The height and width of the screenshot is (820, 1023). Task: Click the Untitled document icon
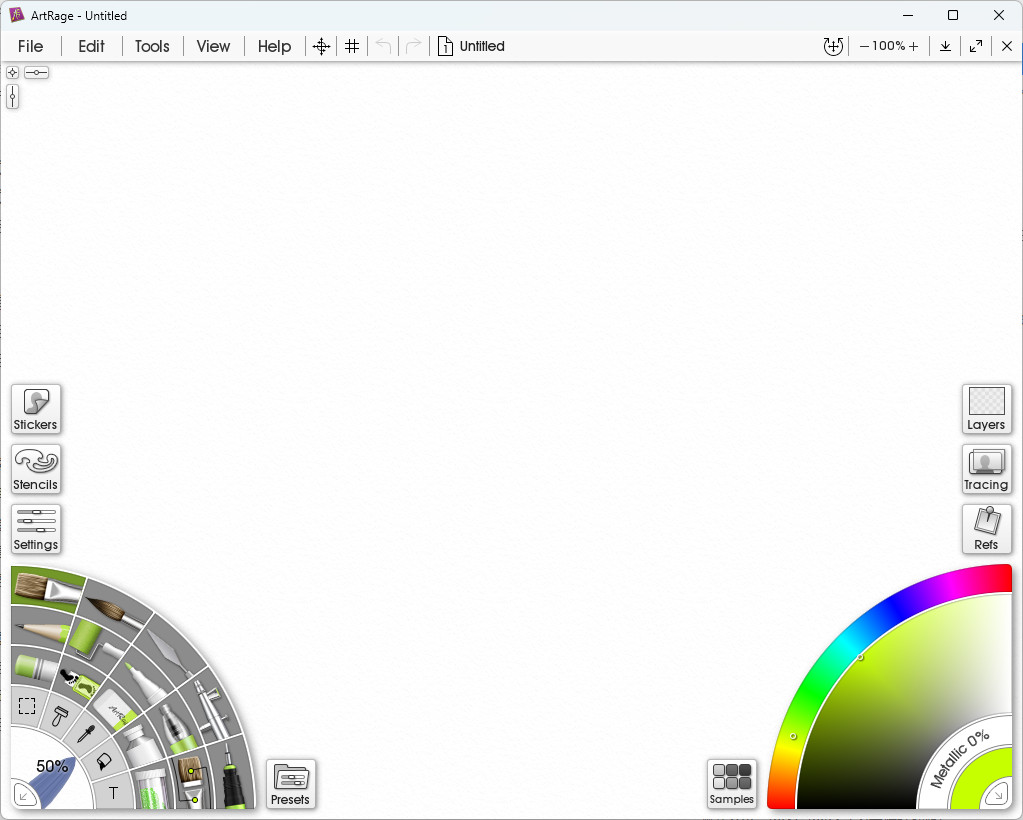pyautogui.click(x=445, y=46)
